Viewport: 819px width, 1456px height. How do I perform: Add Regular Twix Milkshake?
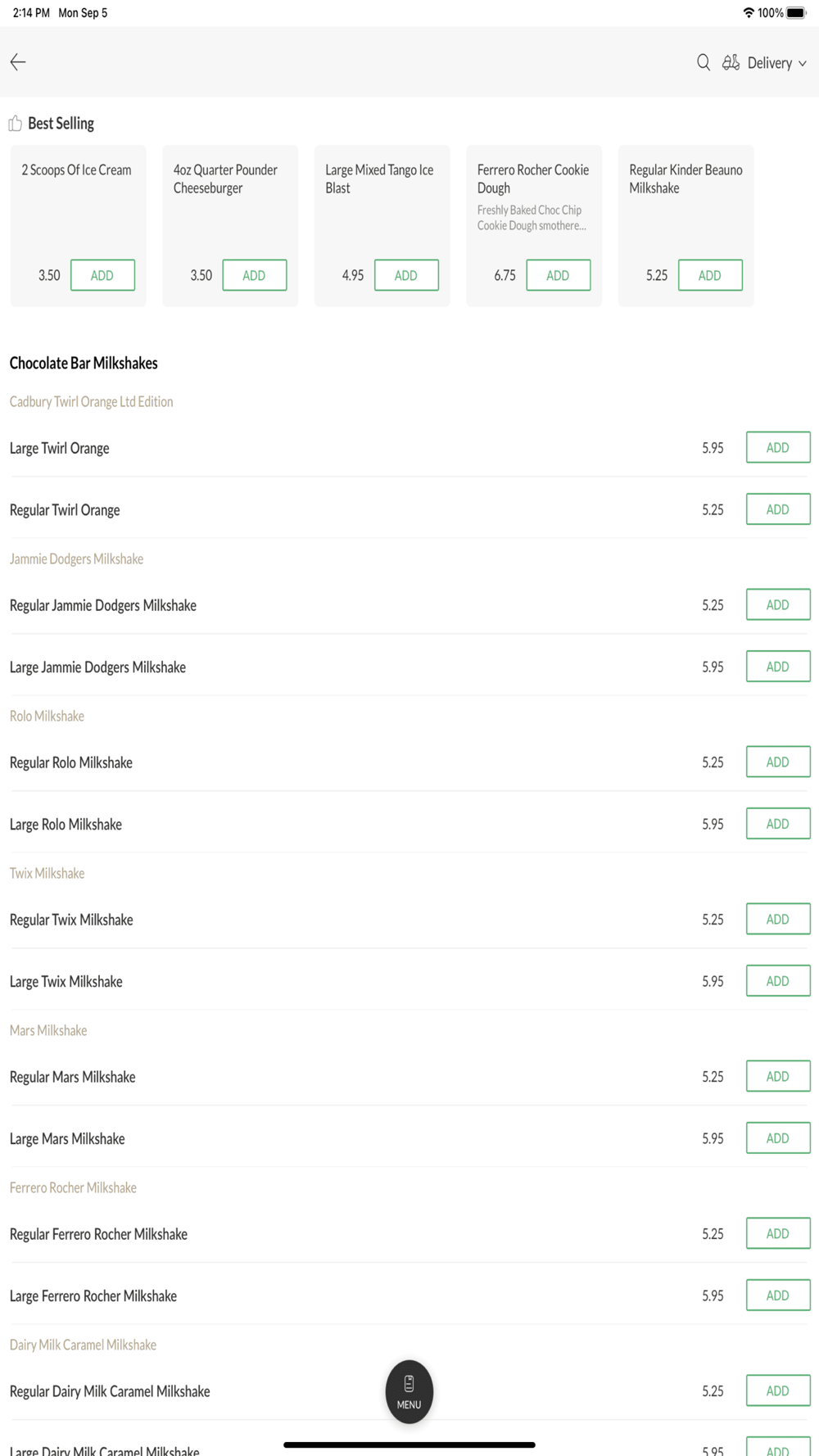[777, 920]
